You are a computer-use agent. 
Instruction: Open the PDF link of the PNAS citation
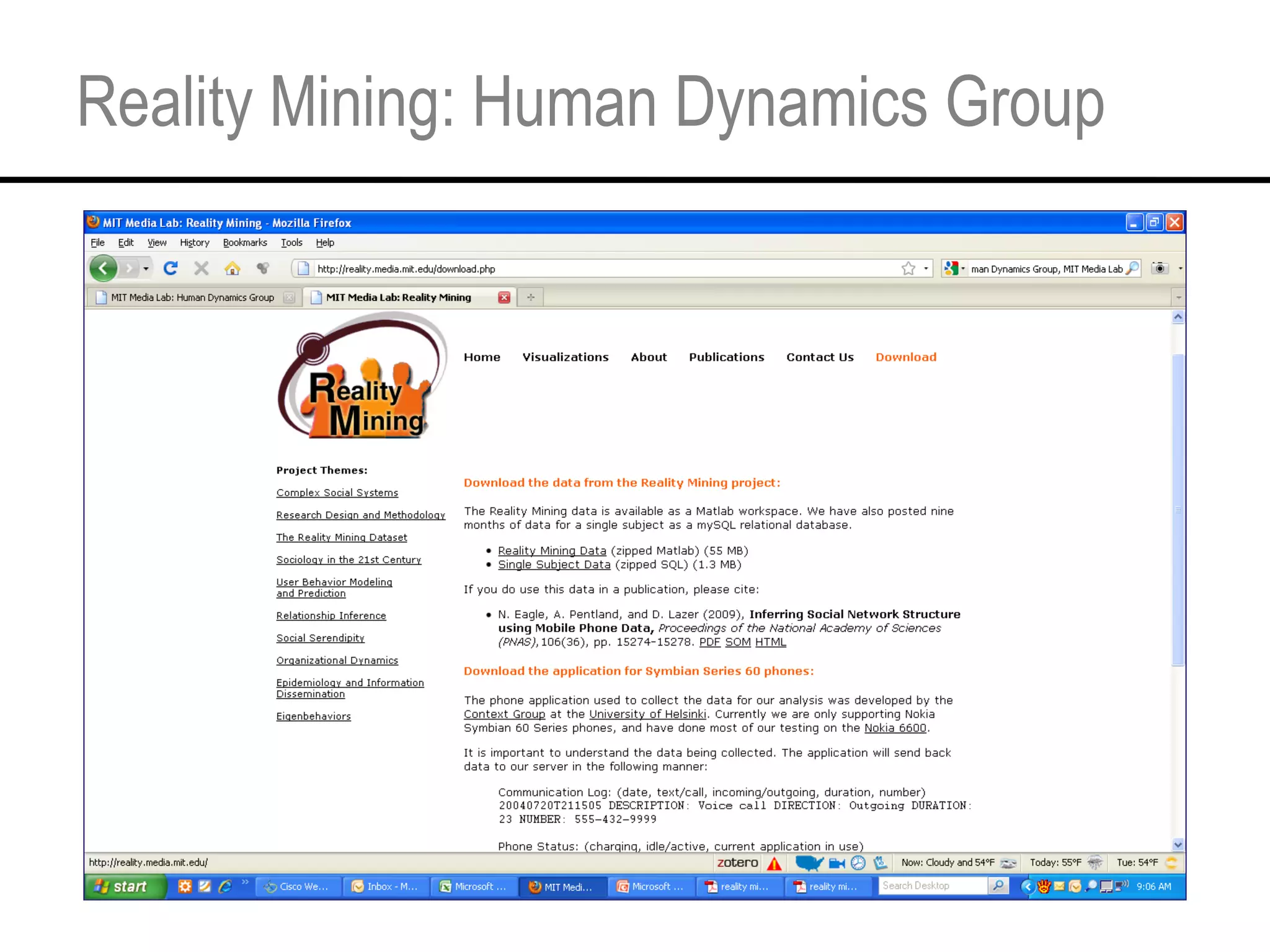[709, 642]
